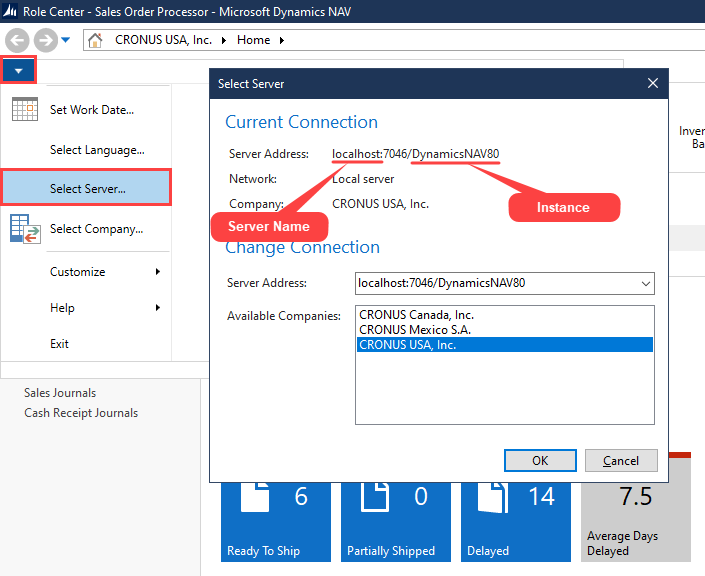Click the Local server network value
The image size is (705, 576).
click(x=363, y=179)
